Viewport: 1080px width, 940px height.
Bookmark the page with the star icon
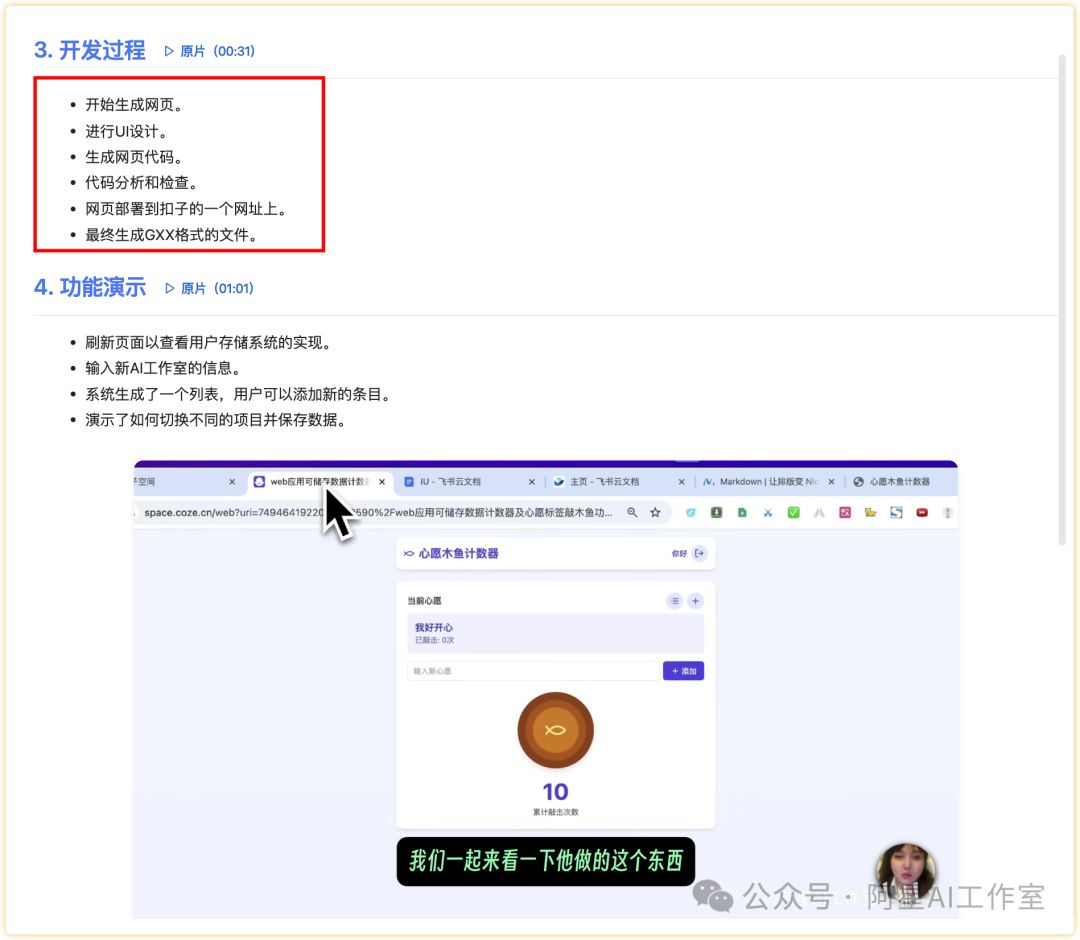pyautogui.click(x=655, y=512)
